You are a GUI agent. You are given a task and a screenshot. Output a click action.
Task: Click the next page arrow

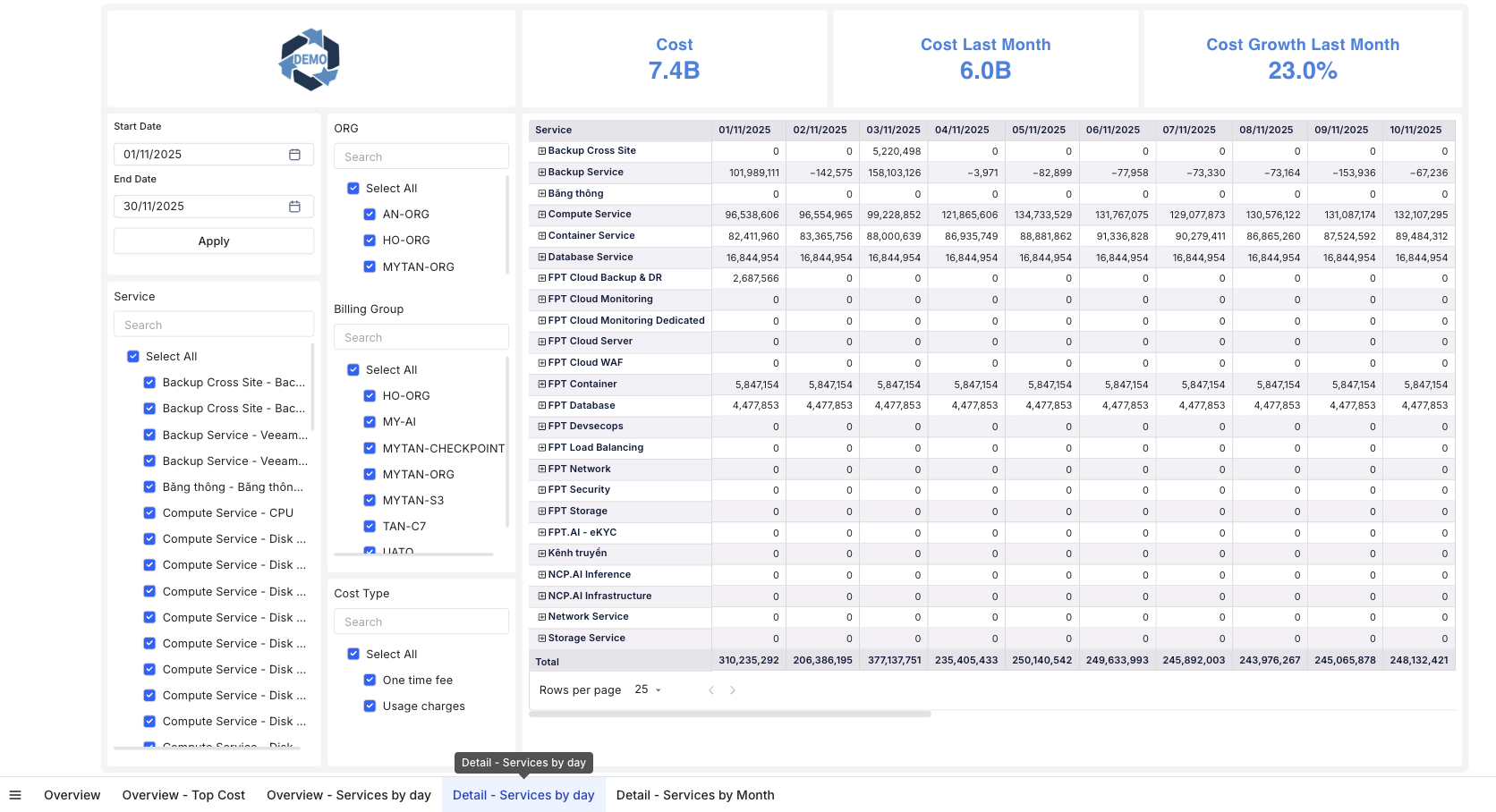(733, 689)
